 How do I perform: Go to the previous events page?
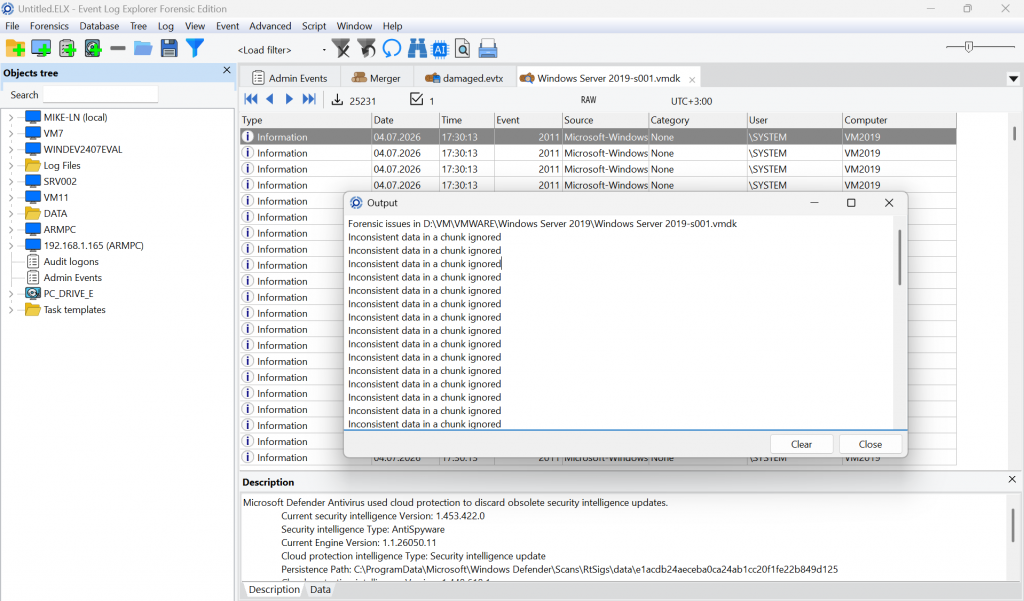tap(270, 99)
